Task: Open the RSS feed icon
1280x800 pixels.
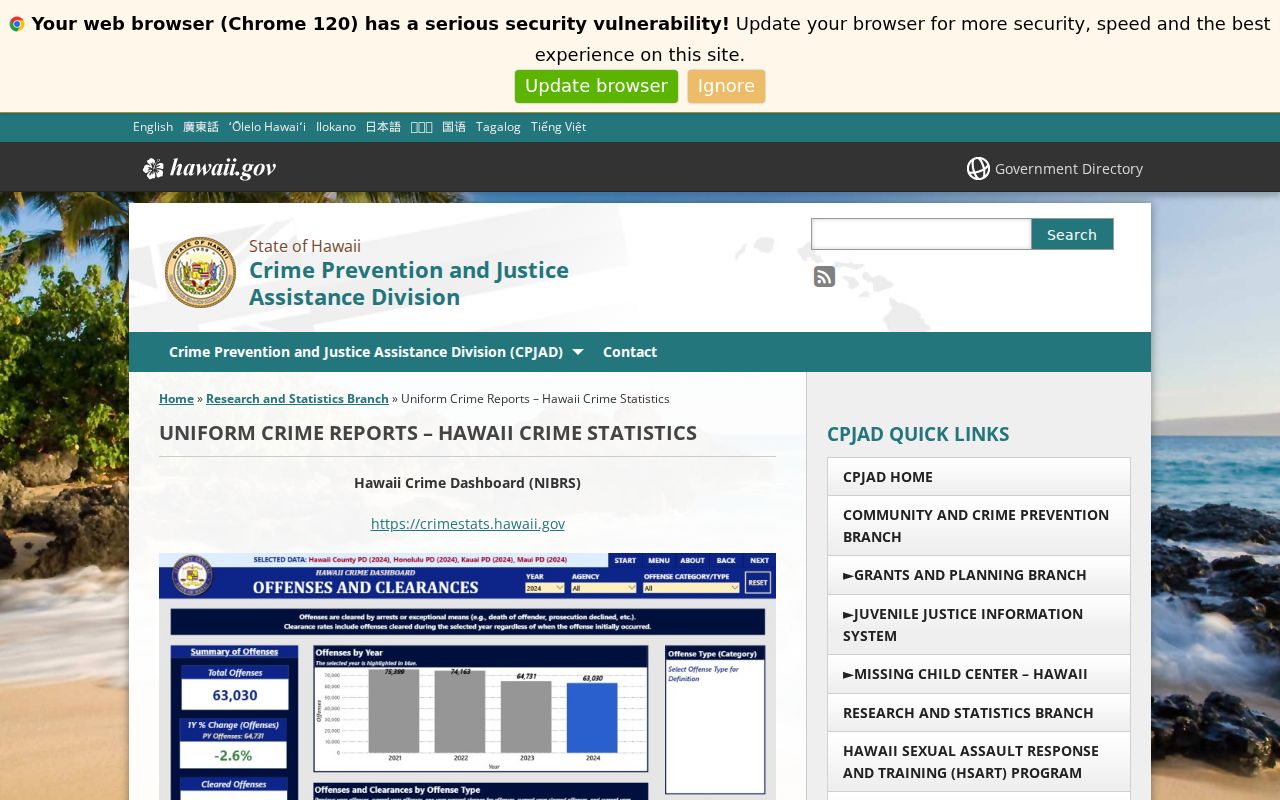Action: pyautogui.click(x=824, y=277)
